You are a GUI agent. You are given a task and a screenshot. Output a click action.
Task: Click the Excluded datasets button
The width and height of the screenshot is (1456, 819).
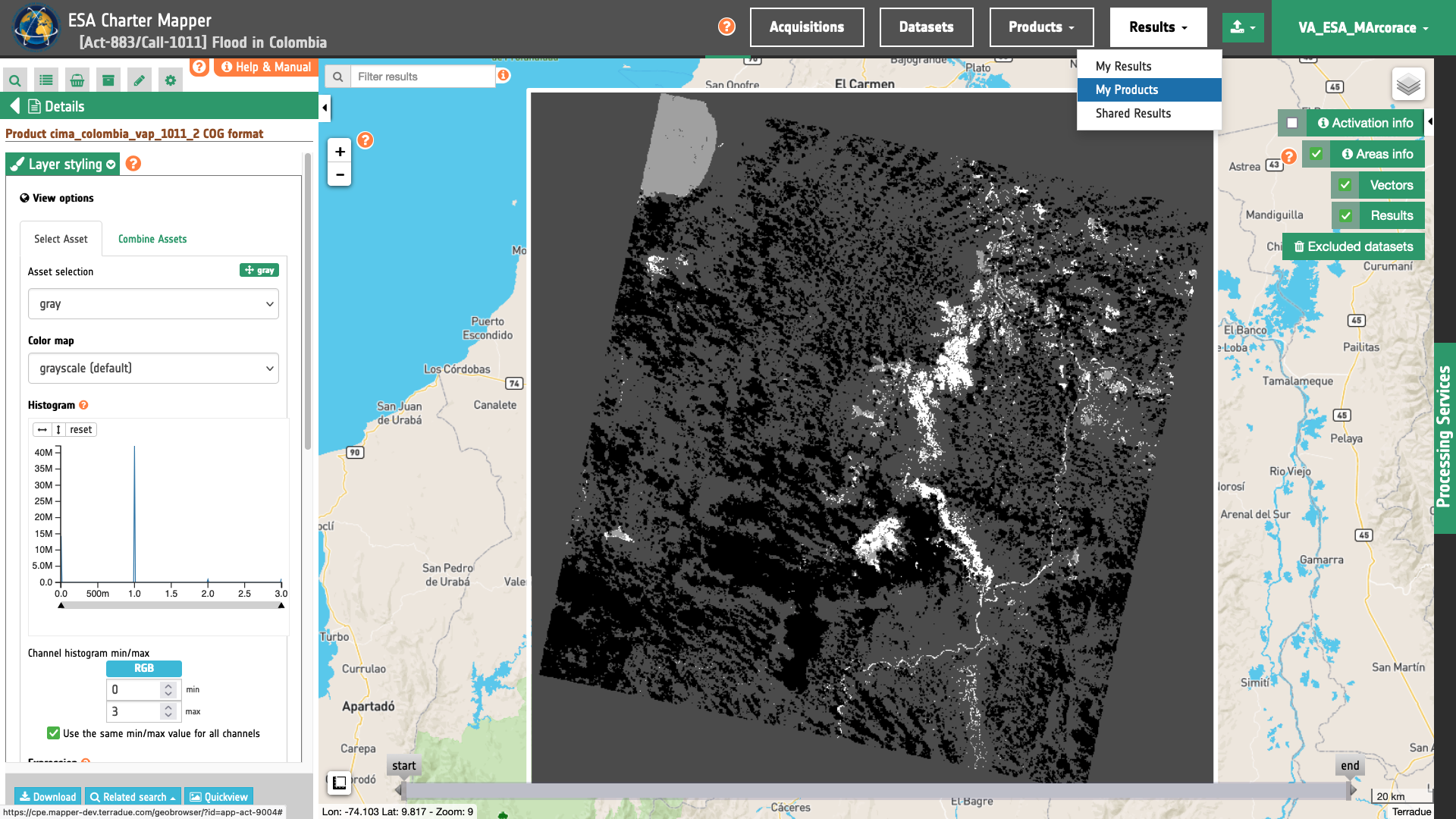pos(1354,246)
